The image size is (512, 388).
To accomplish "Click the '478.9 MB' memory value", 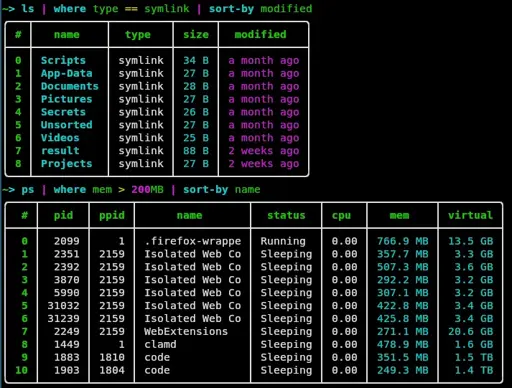I will tap(403, 344).
